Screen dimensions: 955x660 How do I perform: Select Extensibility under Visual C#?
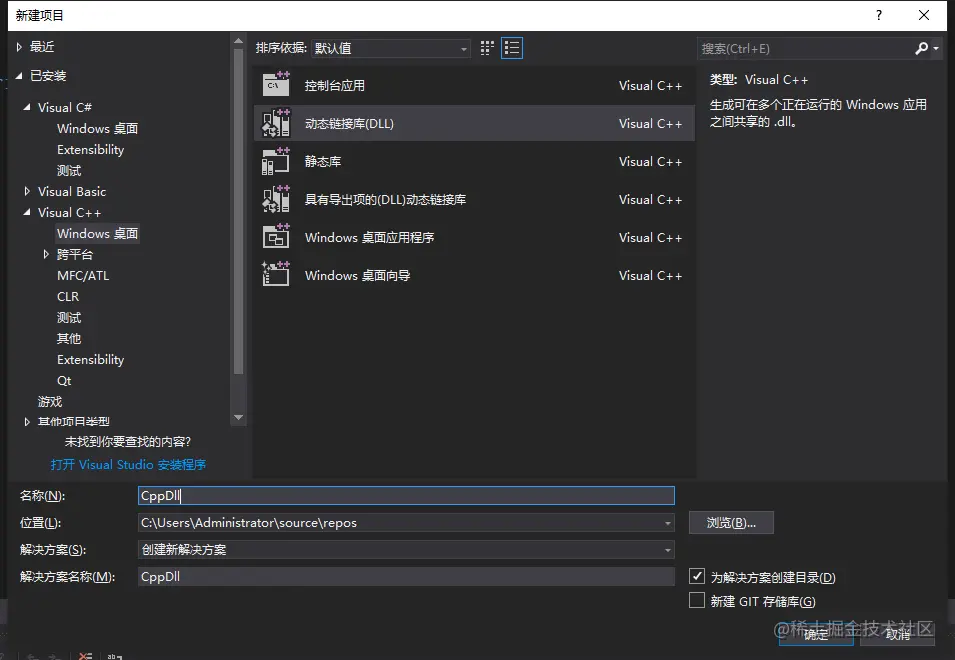point(90,150)
